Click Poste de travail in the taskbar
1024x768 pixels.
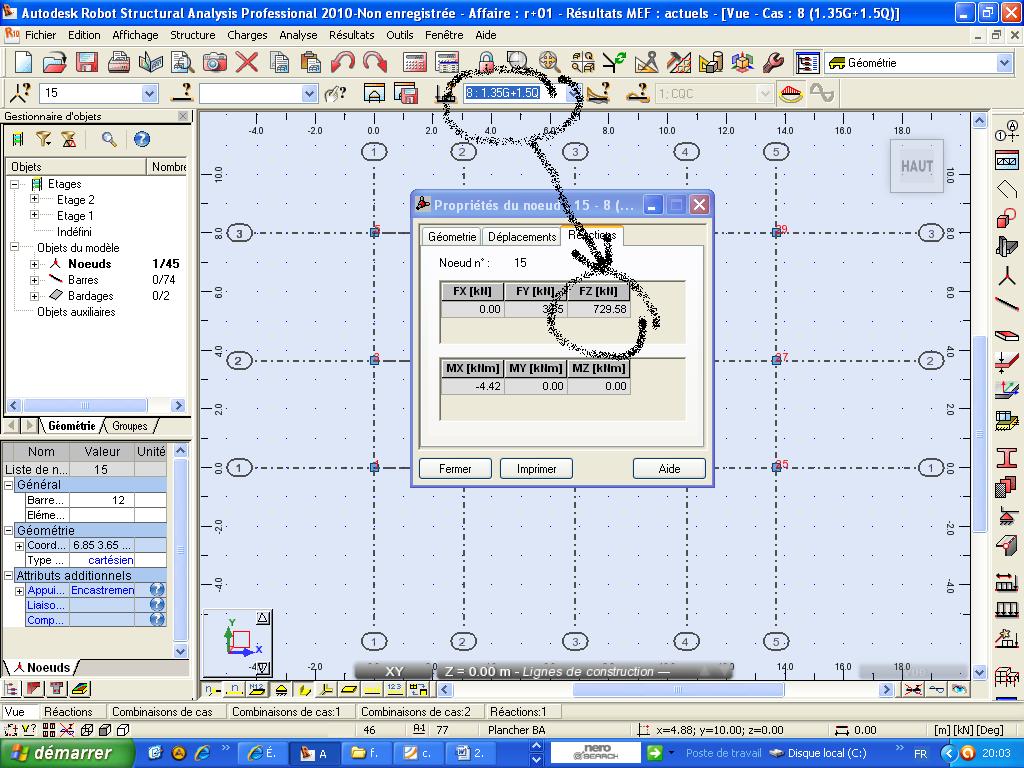(723, 753)
